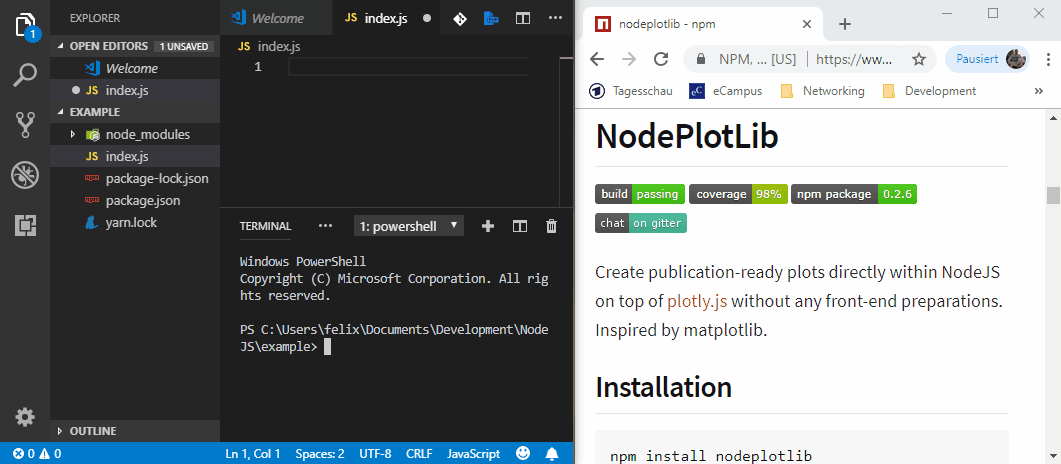
Task: Open package-lock.json file
Action: click(135, 179)
